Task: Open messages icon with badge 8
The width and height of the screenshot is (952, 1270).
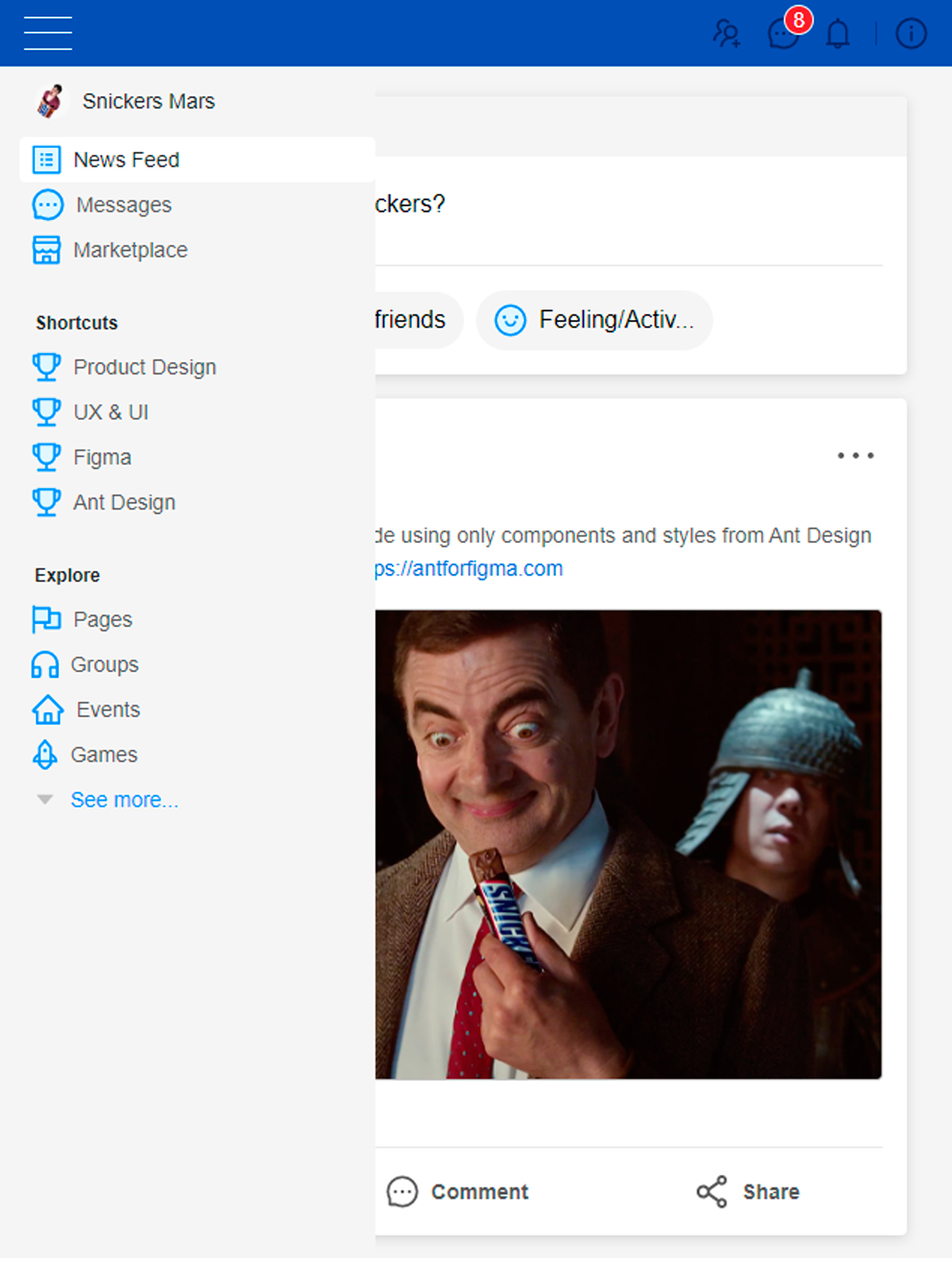Action: 784,34
